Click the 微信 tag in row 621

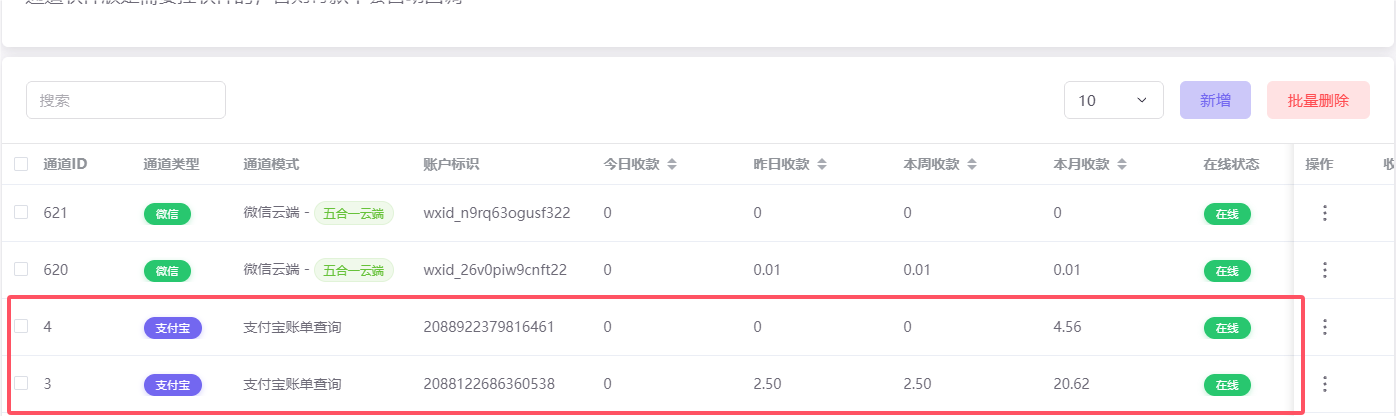[x=167, y=214]
